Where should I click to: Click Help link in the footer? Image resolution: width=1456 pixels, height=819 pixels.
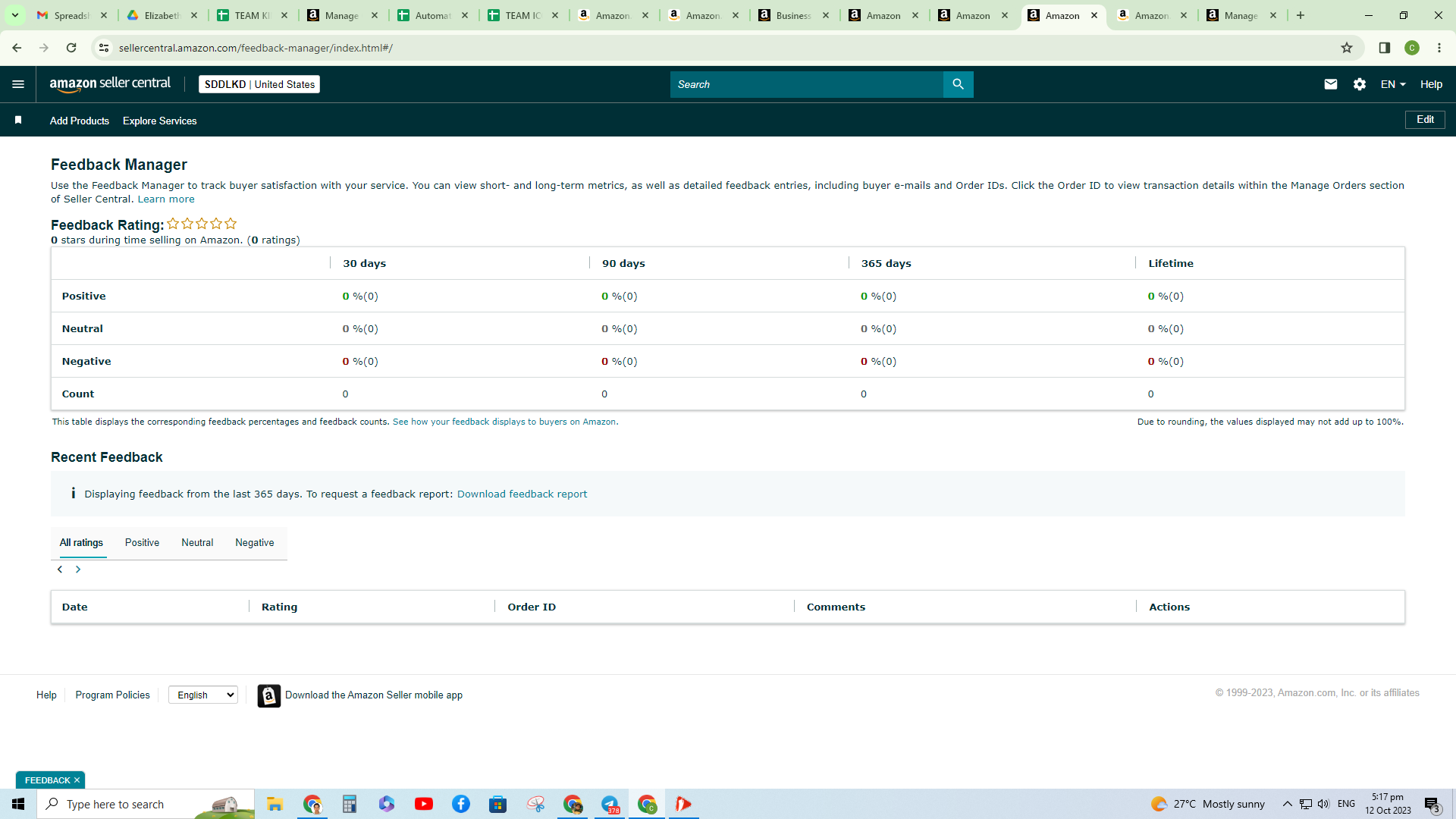tap(46, 695)
